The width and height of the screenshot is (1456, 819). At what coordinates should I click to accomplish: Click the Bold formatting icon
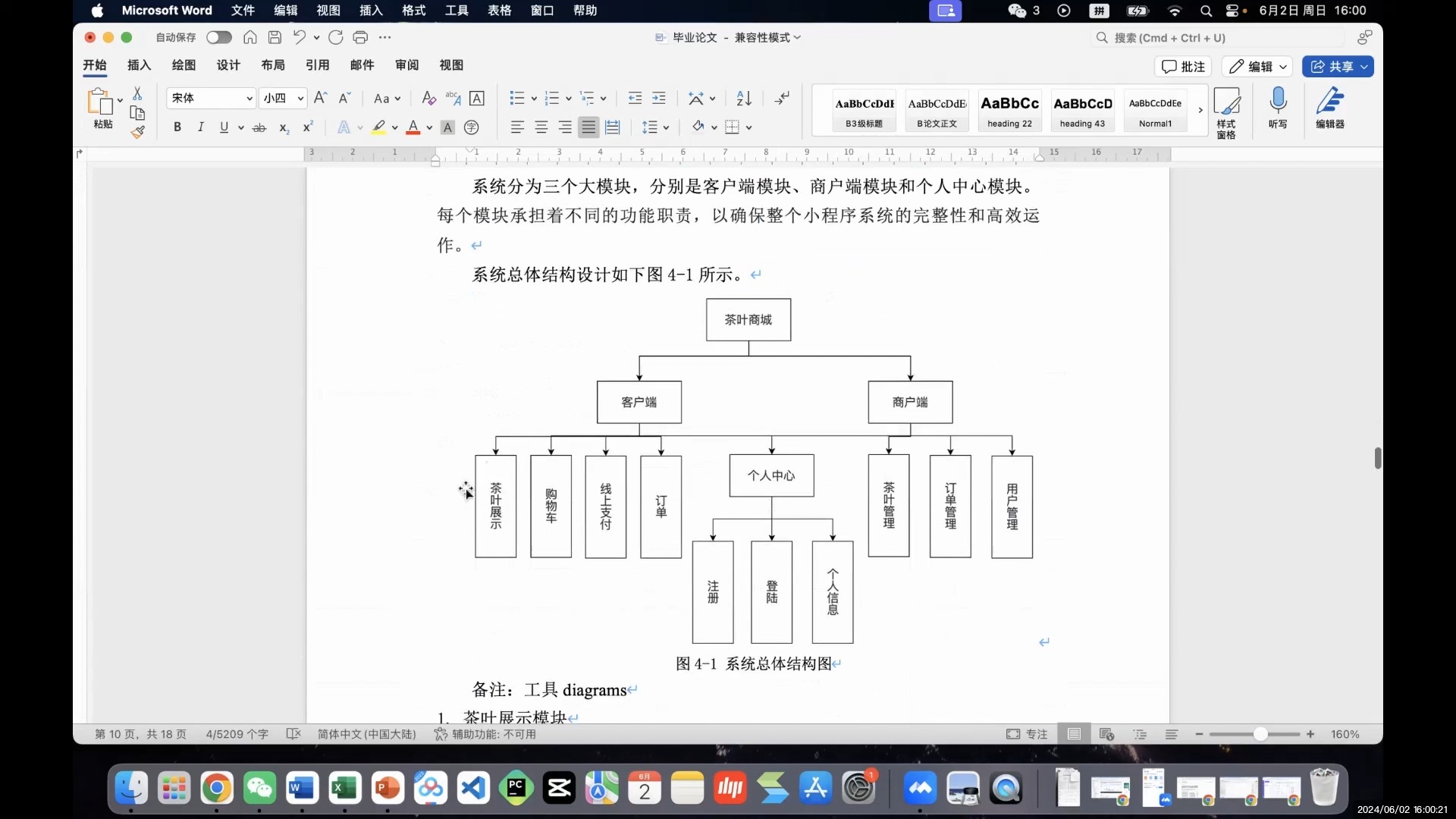(x=177, y=127)
